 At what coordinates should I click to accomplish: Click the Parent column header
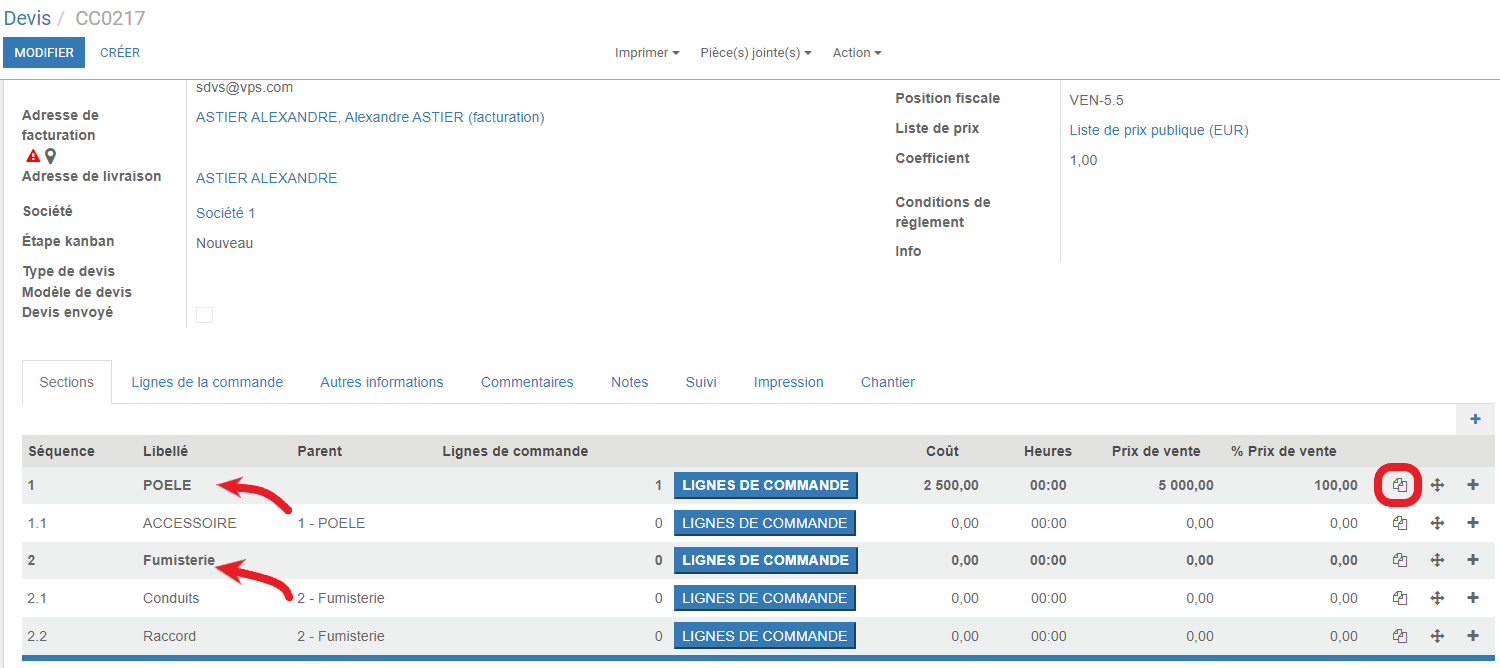pyautogui.click(x=320, y=451)
